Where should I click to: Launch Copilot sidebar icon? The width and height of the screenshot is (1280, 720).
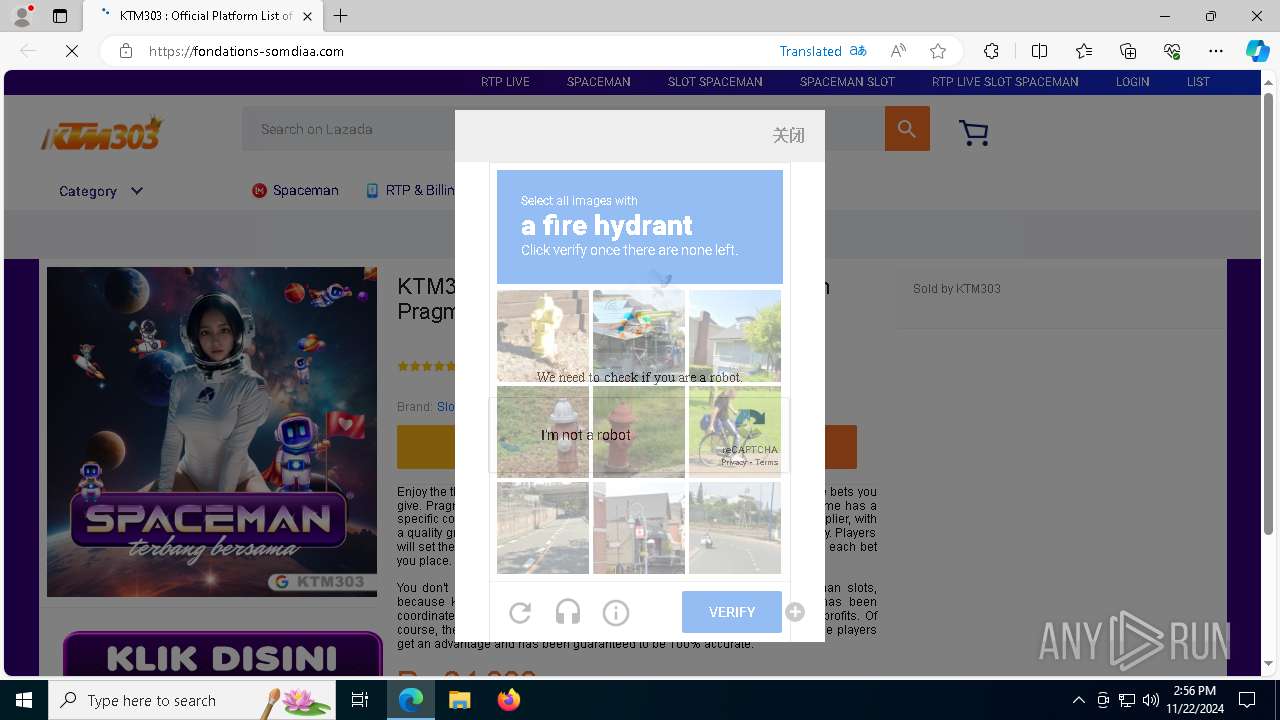click(1257, 51)
